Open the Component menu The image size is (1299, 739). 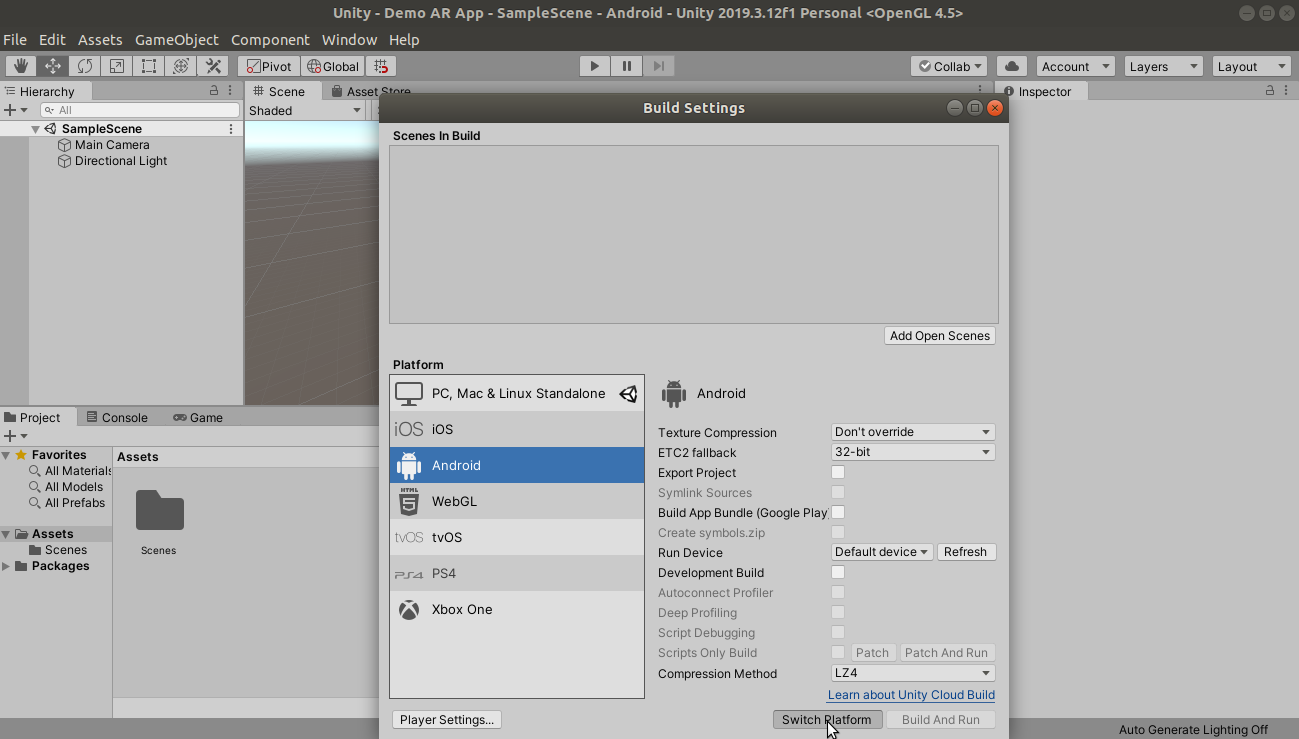click(270, 40)
